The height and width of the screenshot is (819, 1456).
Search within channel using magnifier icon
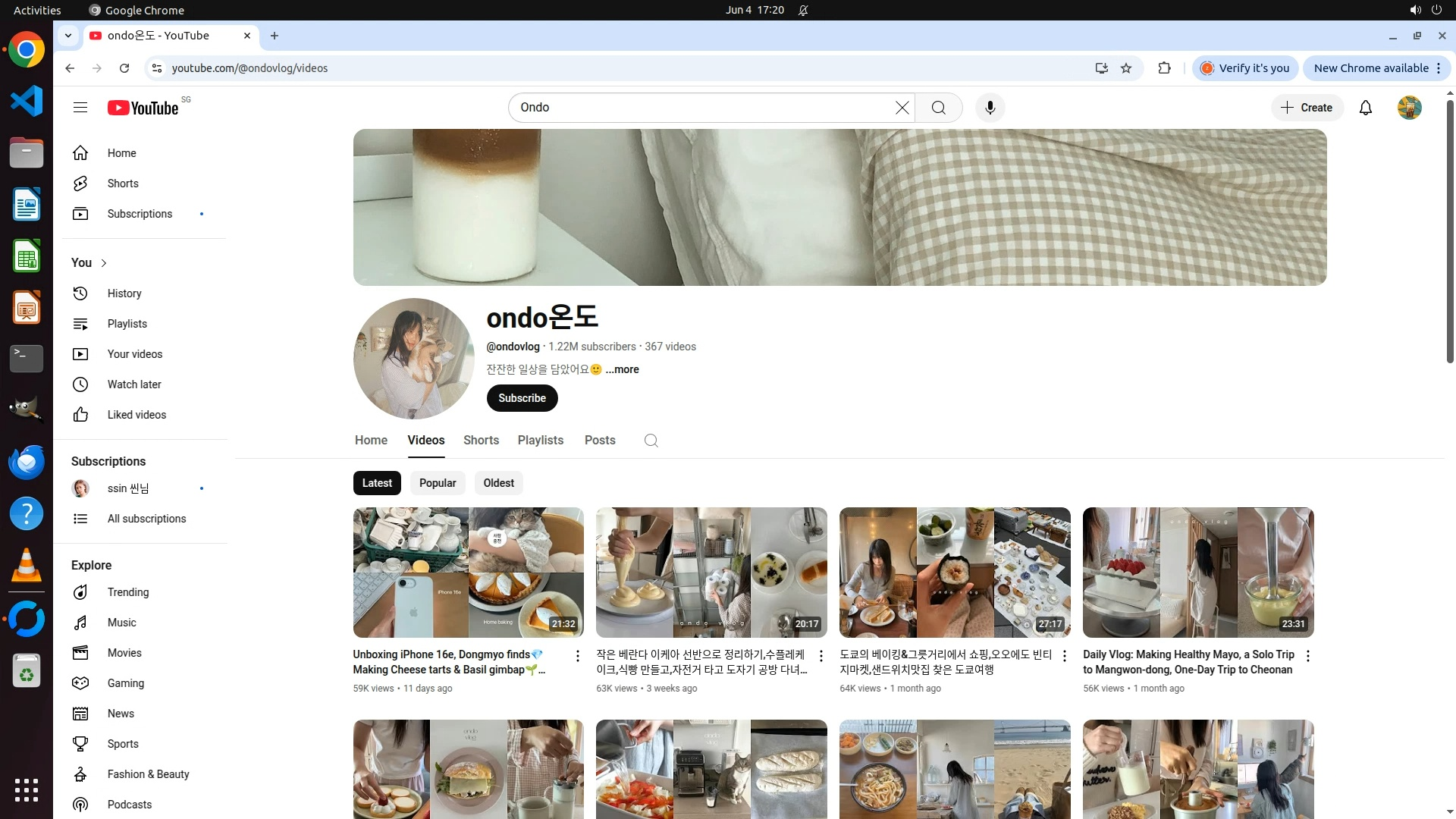651,441
